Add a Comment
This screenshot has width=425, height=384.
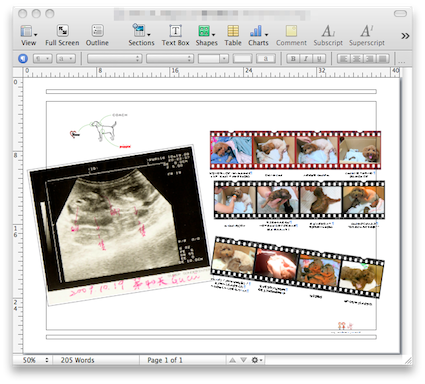(x=291, y=35)
